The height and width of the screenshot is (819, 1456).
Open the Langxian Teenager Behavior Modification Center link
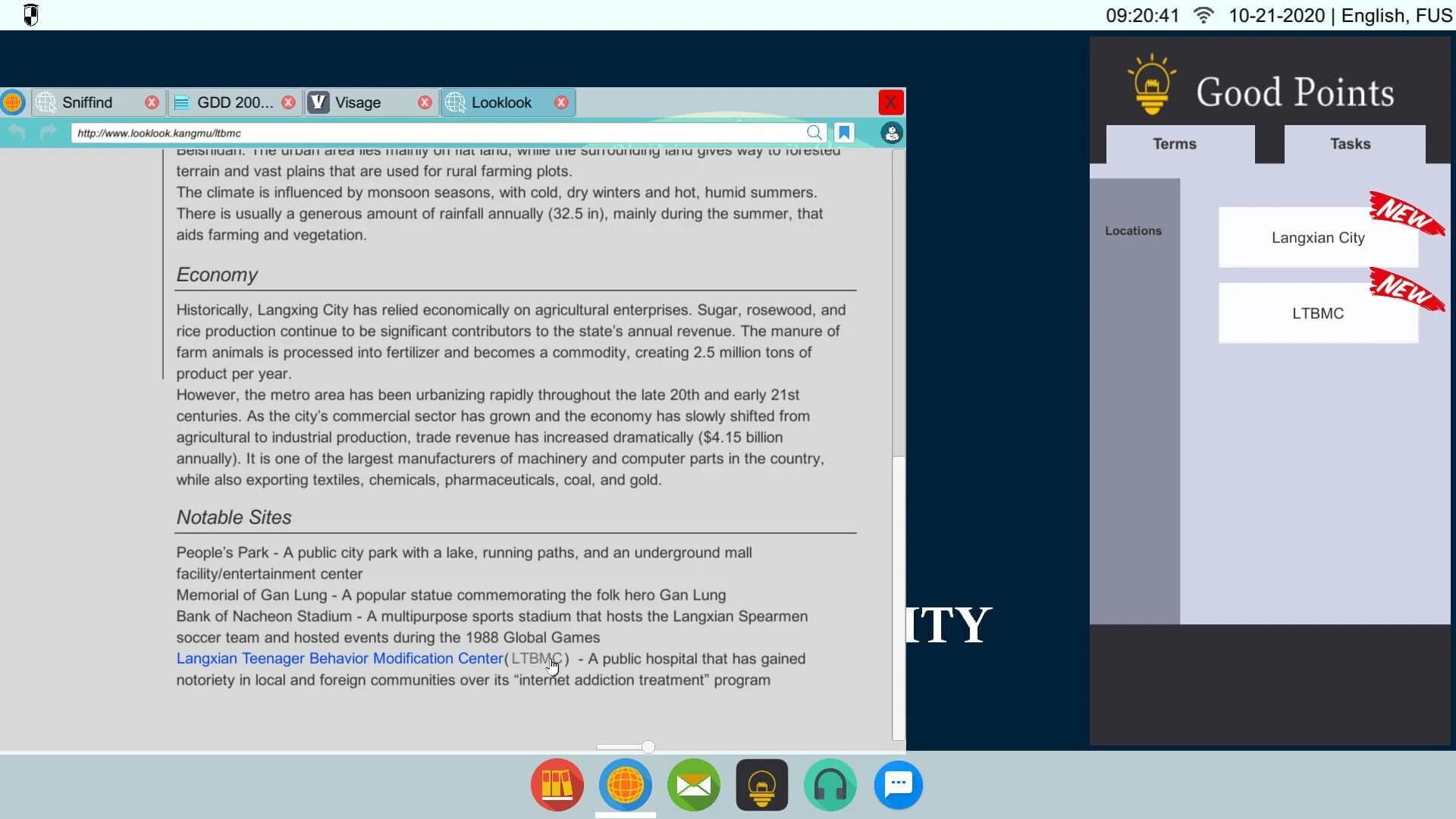pos(340,659)
